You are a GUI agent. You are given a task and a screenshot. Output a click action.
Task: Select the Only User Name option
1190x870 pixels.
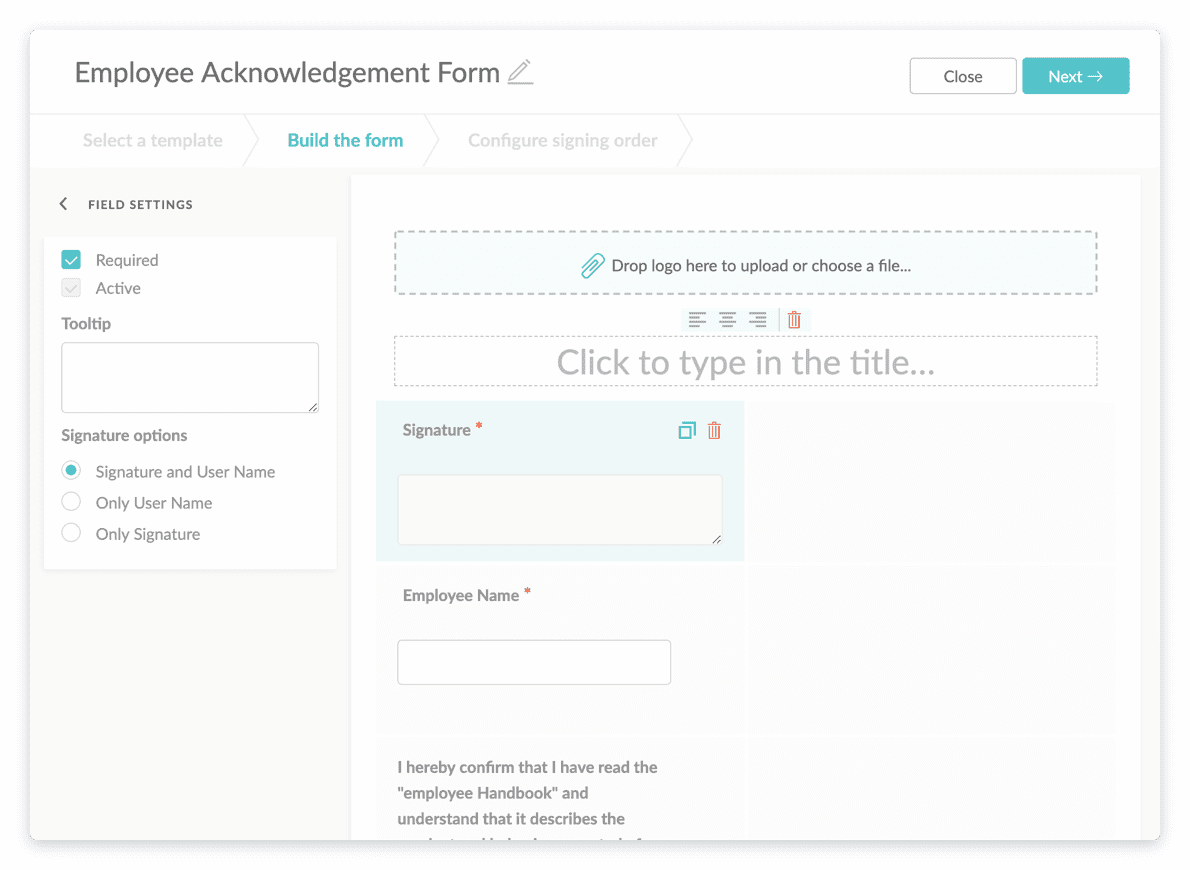71,502
